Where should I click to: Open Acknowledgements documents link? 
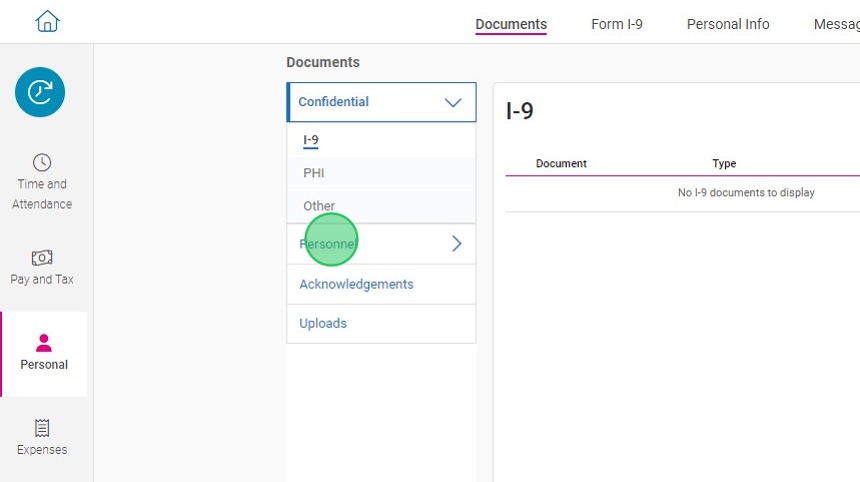(356, 284)
